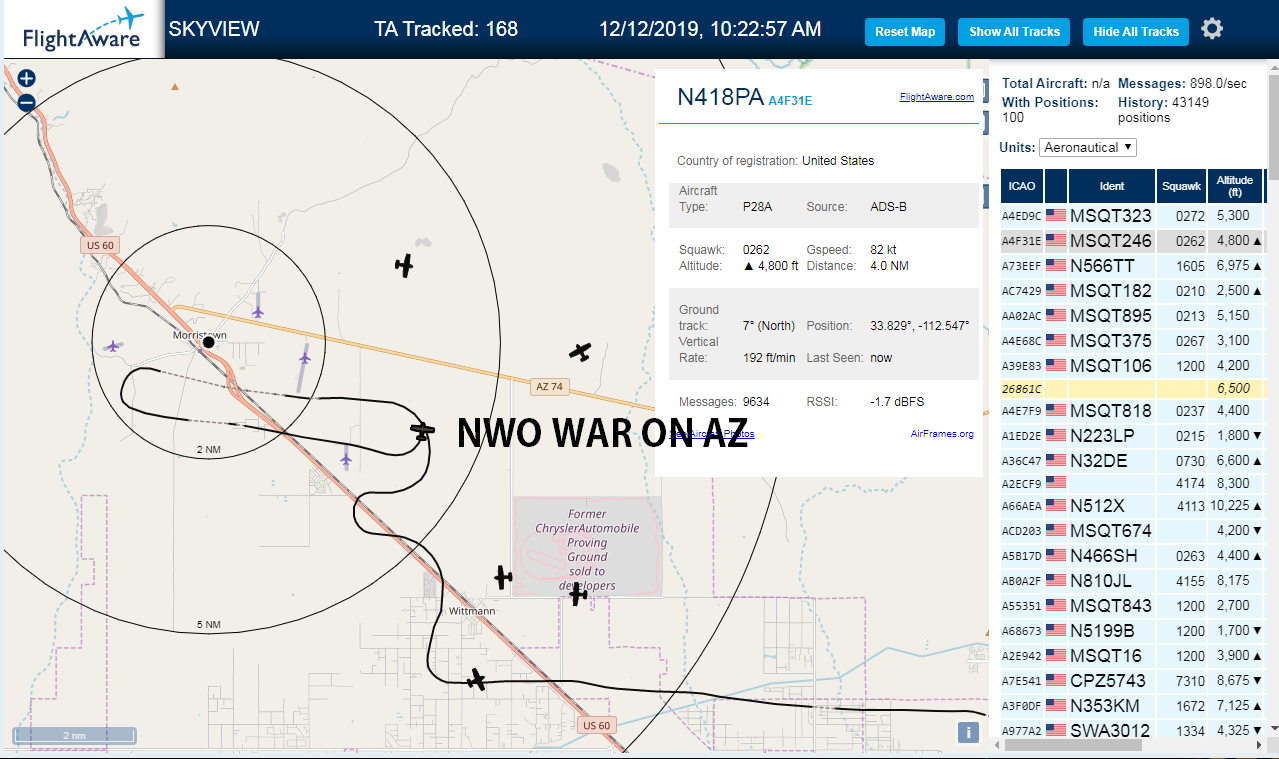Sort the table by the Ident column header
Screen dimensions: 1279x759
(1112, 186)
